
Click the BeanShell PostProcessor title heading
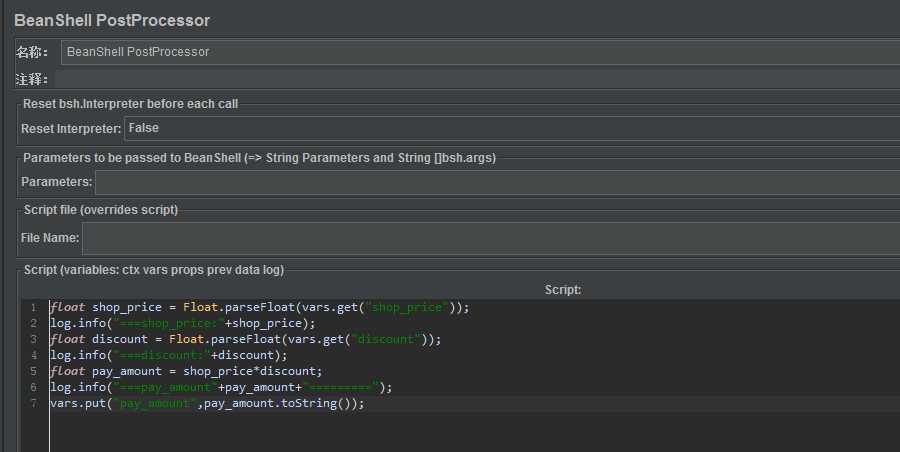[112, 21]
